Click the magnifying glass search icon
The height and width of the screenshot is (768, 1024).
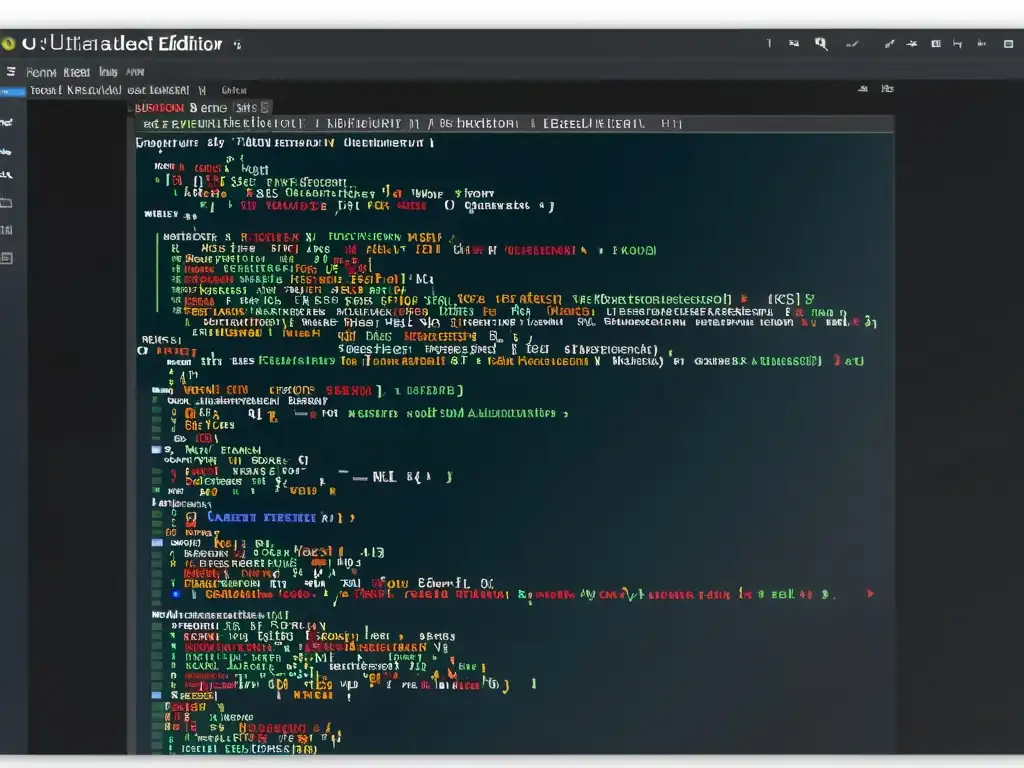[x=821, y=44]
